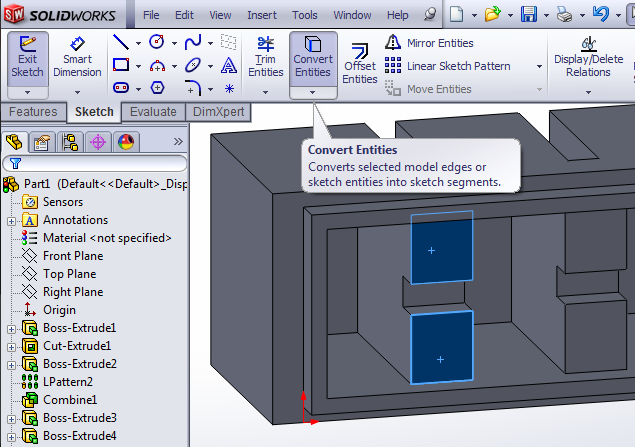Open the Display/Delete Relations dropdown arrow
This screenshot has width=635, height=447.
click(588, 92)
